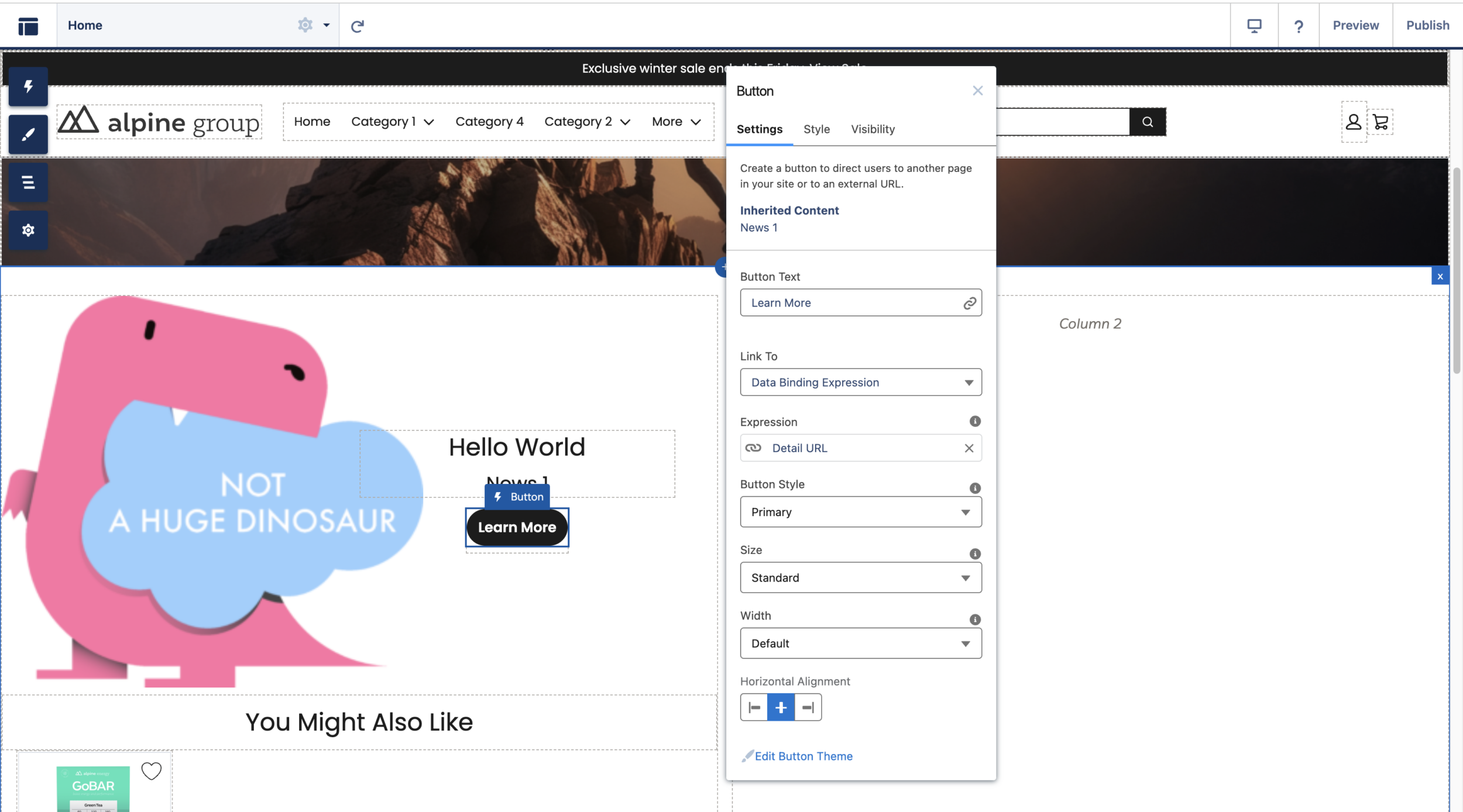
Task: Open the desktop view mode icon
Action: point(1254,26)
